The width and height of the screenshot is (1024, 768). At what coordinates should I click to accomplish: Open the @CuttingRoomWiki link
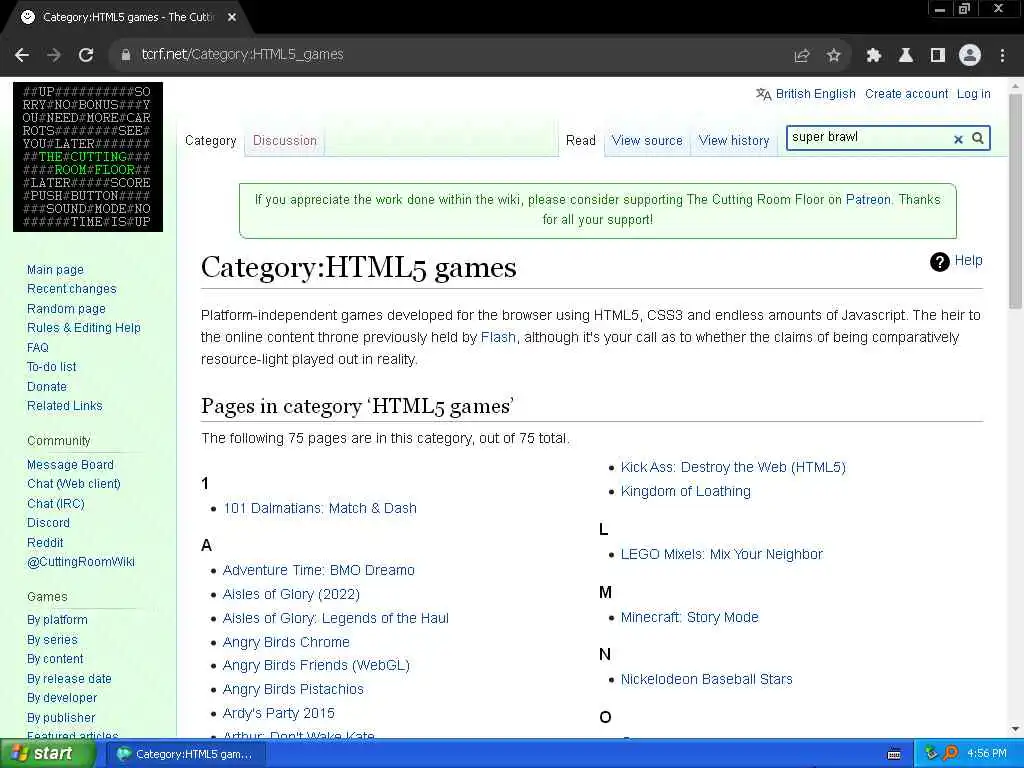81,562
